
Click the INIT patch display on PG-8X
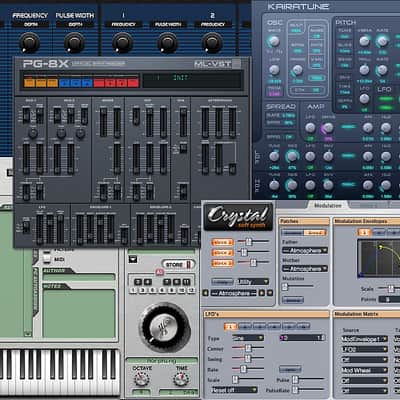click(x=192, y=80)
